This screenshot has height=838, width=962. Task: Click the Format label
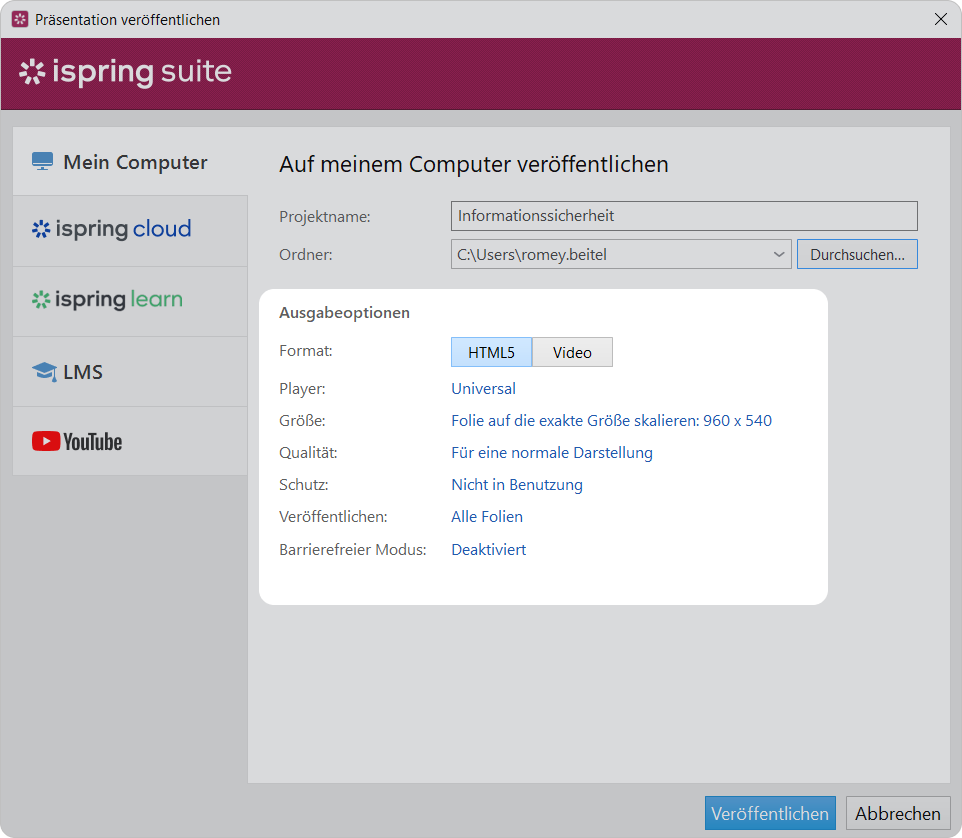[x=306, y=351]
